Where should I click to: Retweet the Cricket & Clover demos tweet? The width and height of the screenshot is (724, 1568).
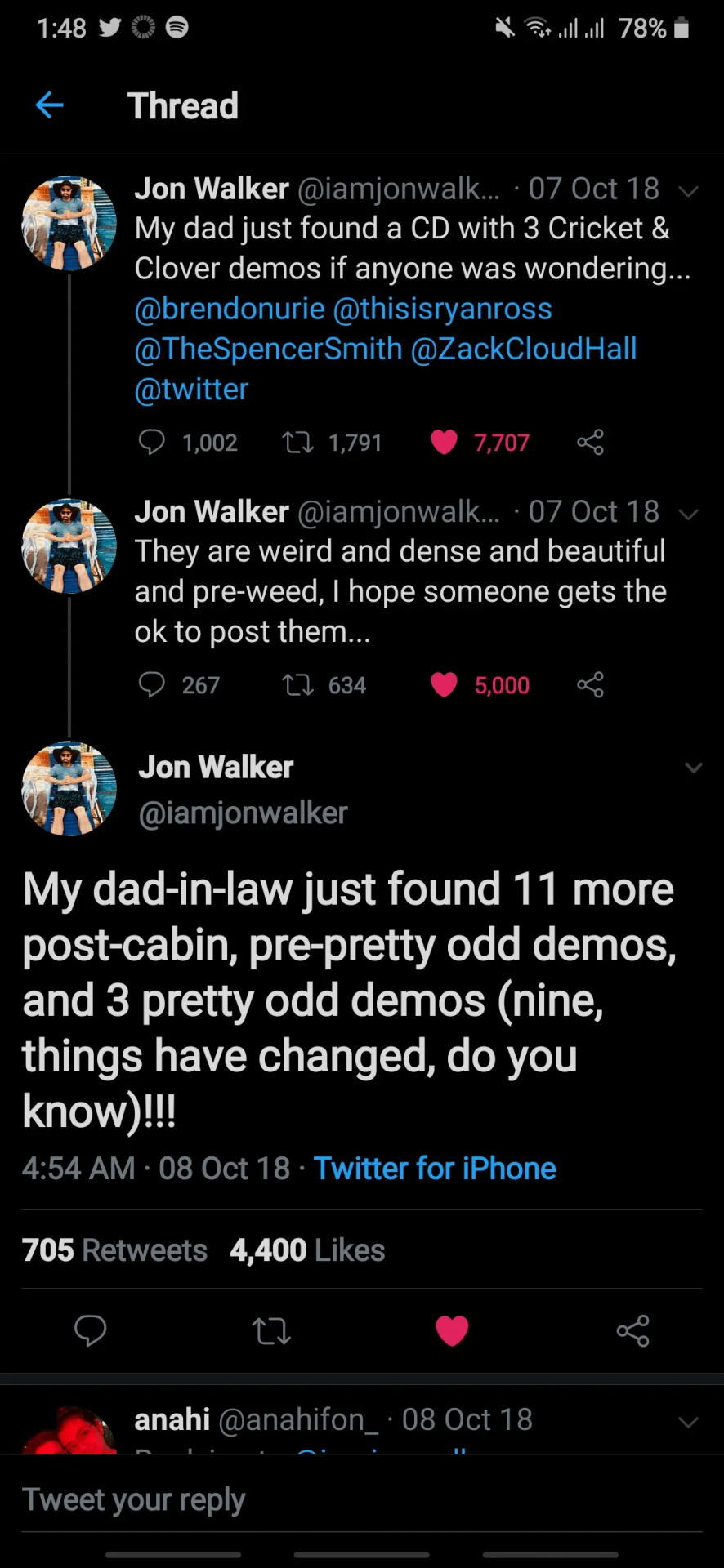pos(297,442)
